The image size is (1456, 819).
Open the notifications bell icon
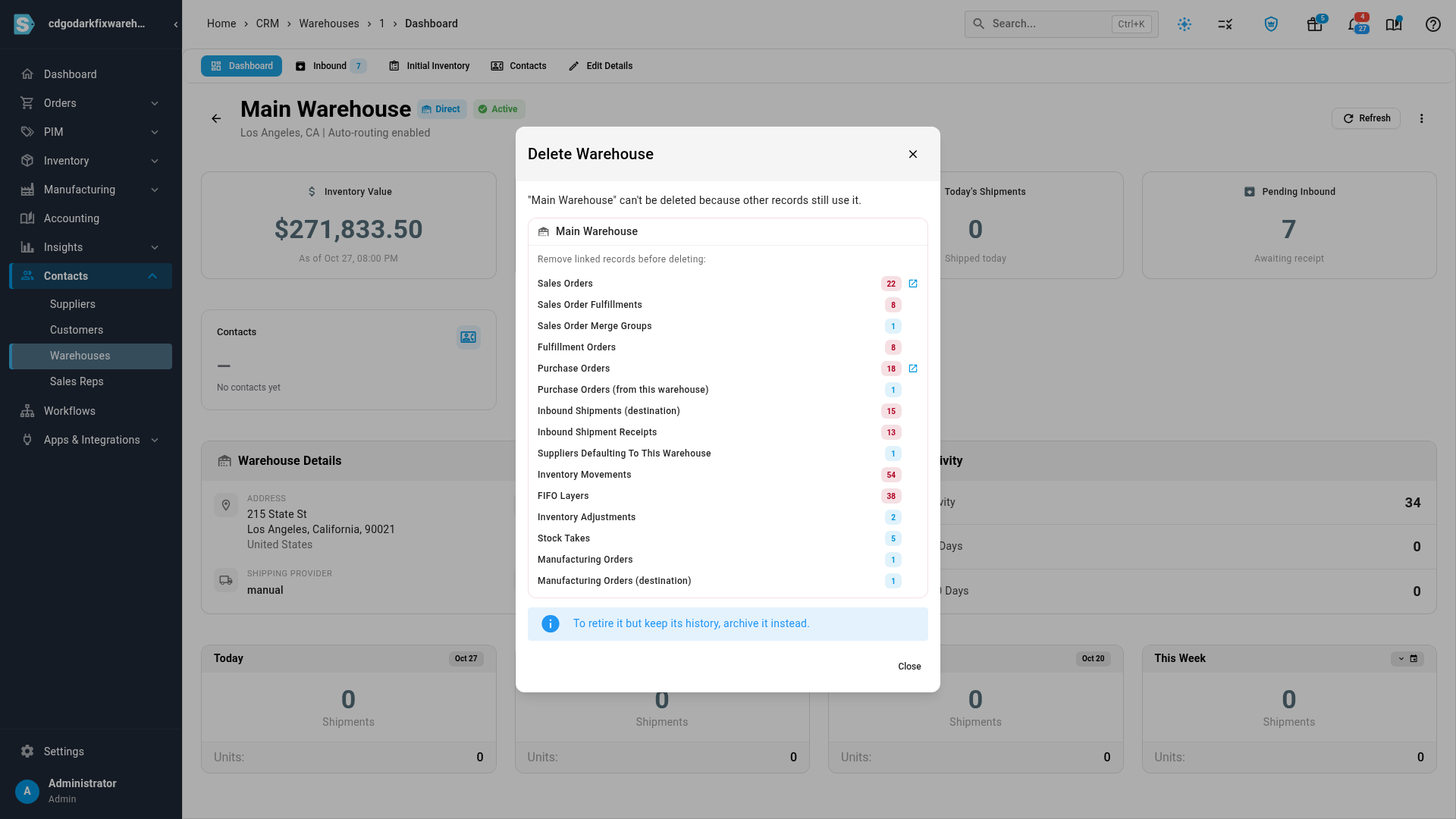[1355, 24]
